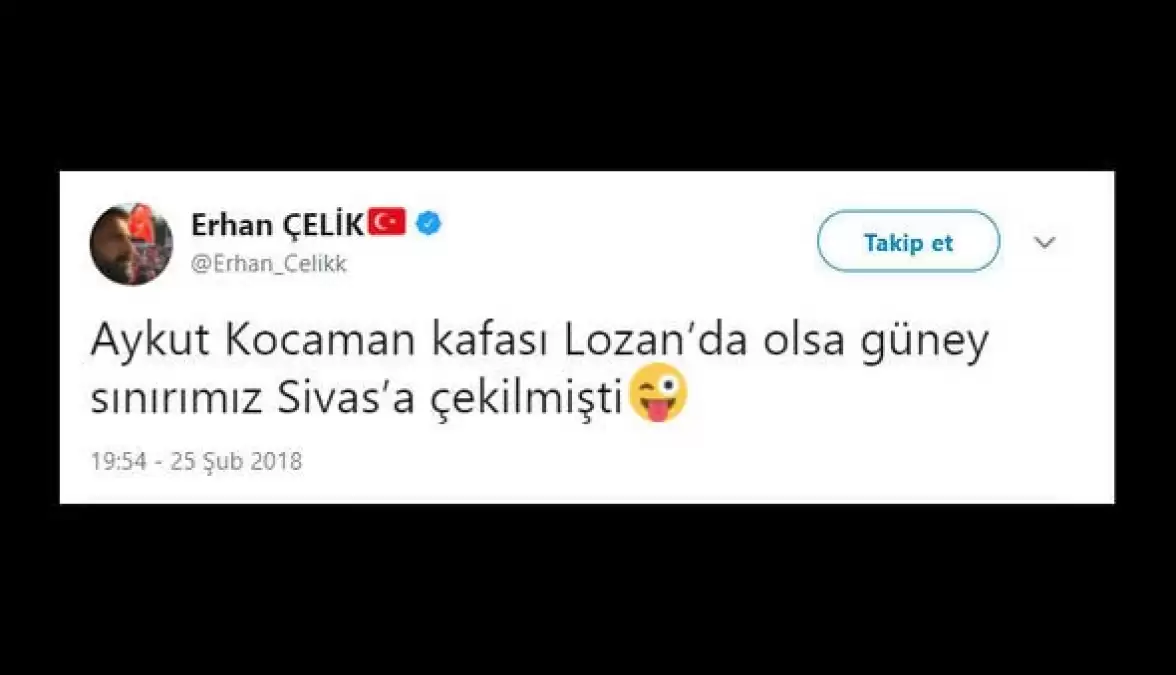
Task: Click the blue verified badge icon
Action: (428, 224)
